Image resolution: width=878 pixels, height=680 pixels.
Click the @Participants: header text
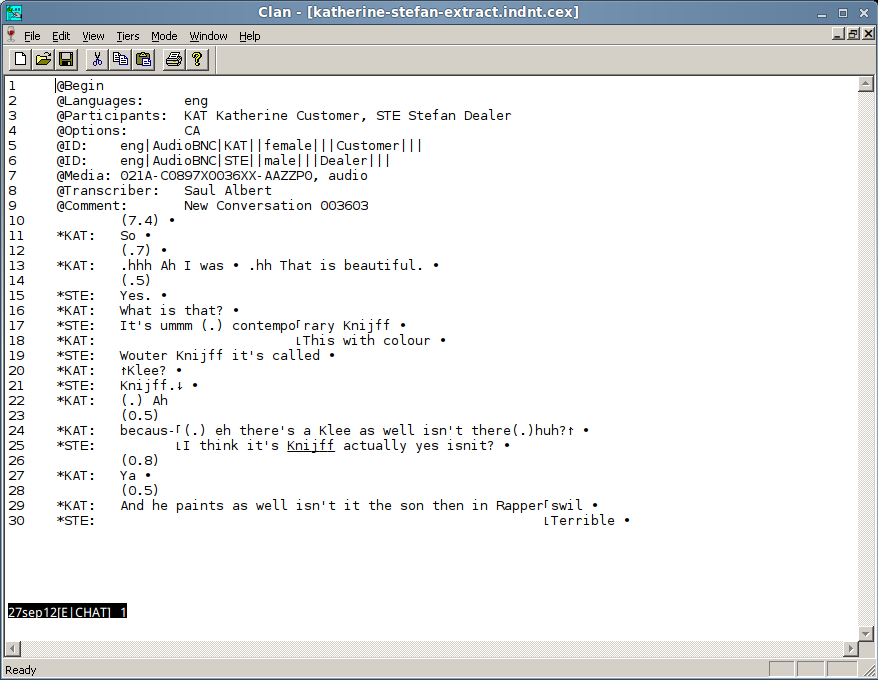click(x=111, y=116)
